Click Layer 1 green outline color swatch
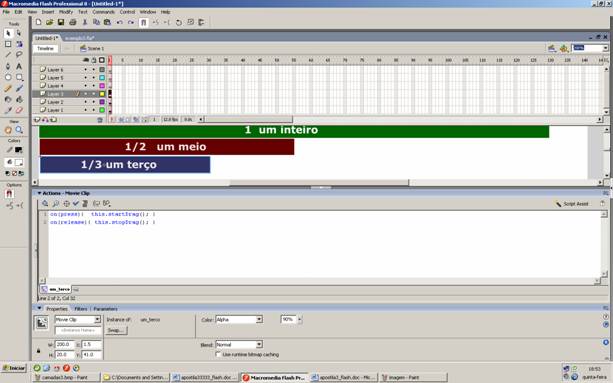The height and width of the screenshot is (383, 613). click(102, 110)
